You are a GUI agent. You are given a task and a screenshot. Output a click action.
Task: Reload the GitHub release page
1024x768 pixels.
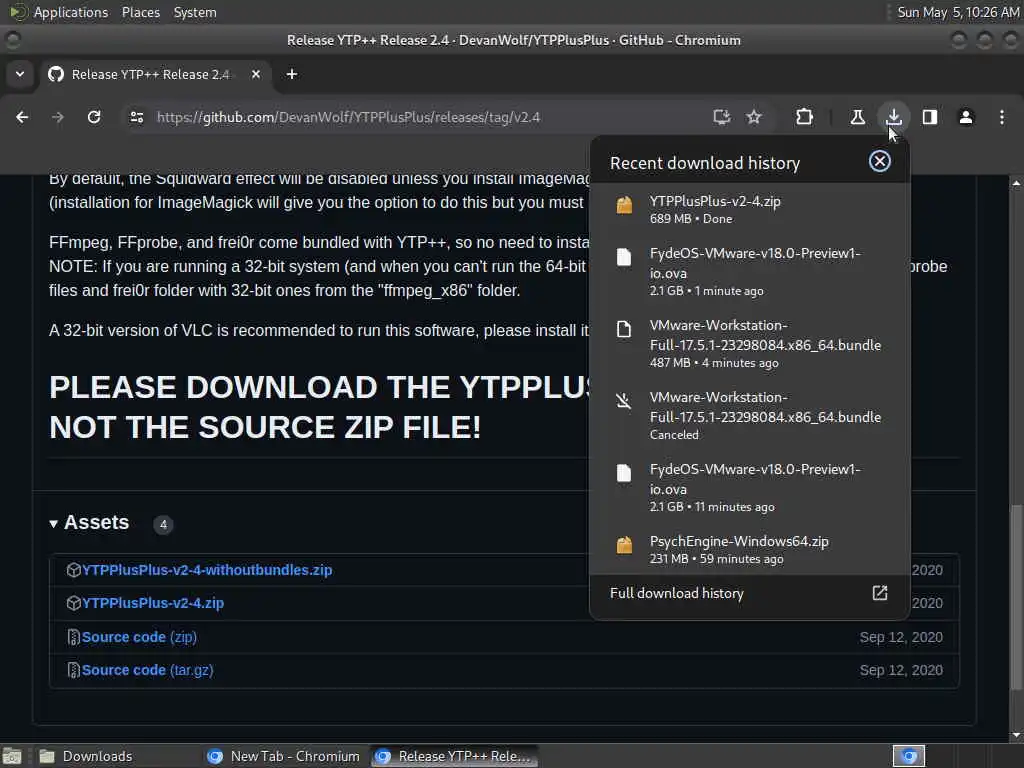94,117
